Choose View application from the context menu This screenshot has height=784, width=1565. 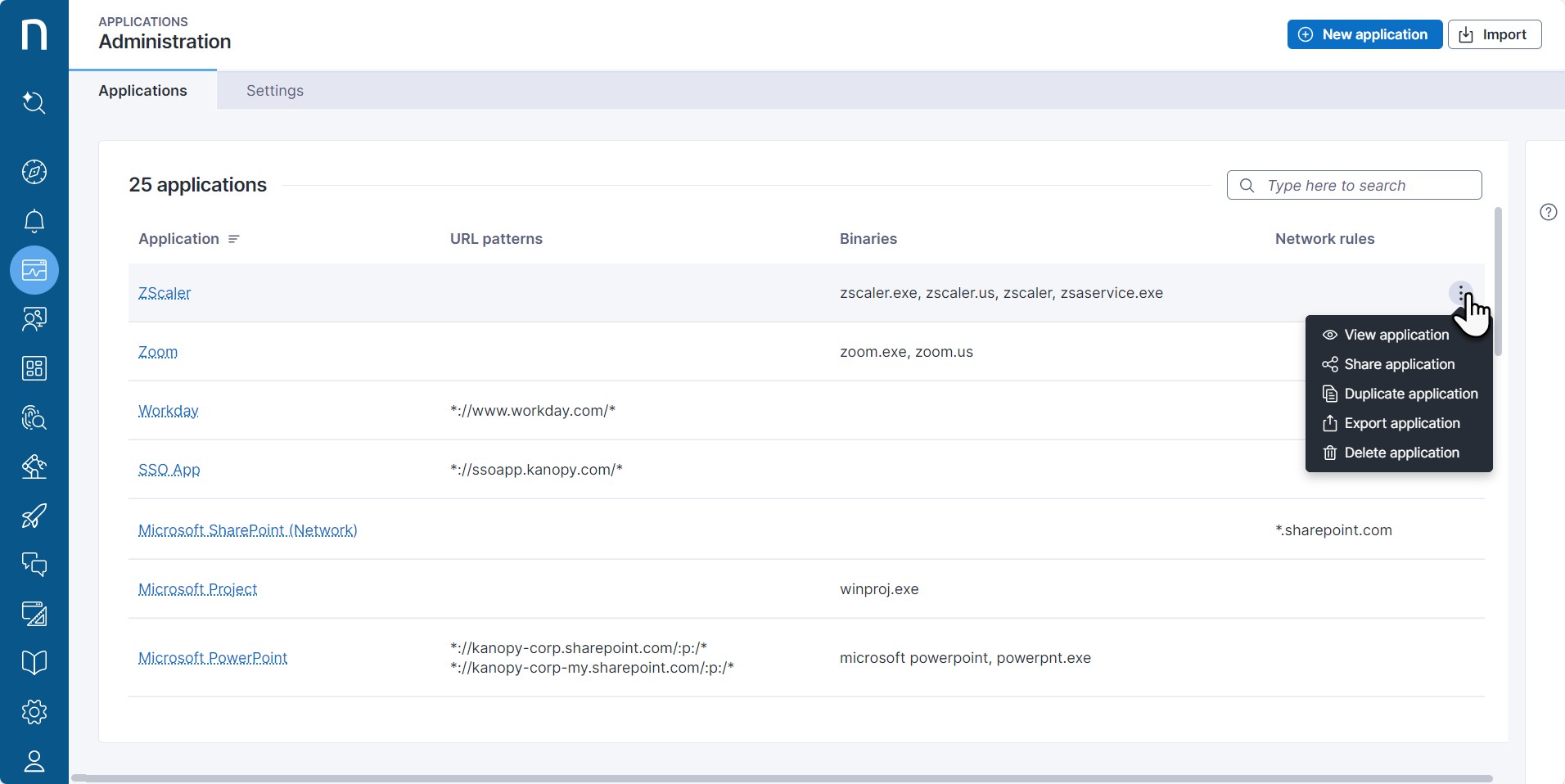coord(1399,335)
